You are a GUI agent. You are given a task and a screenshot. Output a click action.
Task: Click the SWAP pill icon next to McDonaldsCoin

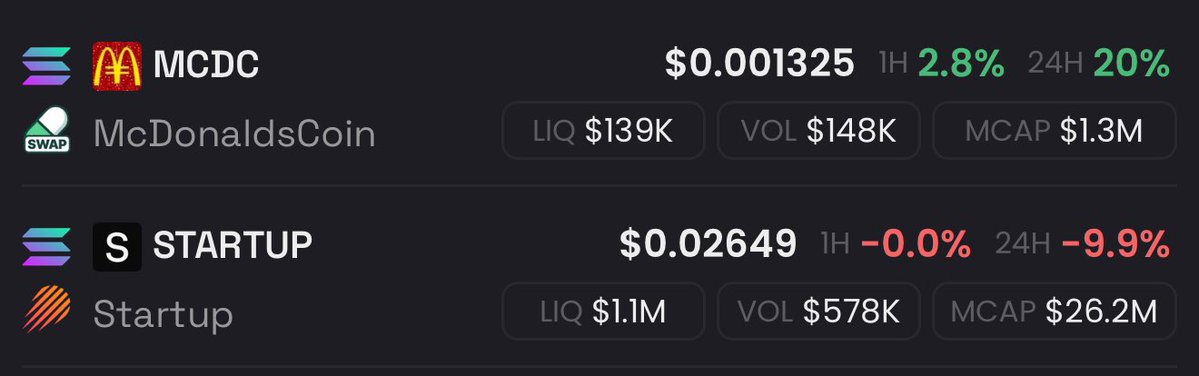click(x=47, y=131)
